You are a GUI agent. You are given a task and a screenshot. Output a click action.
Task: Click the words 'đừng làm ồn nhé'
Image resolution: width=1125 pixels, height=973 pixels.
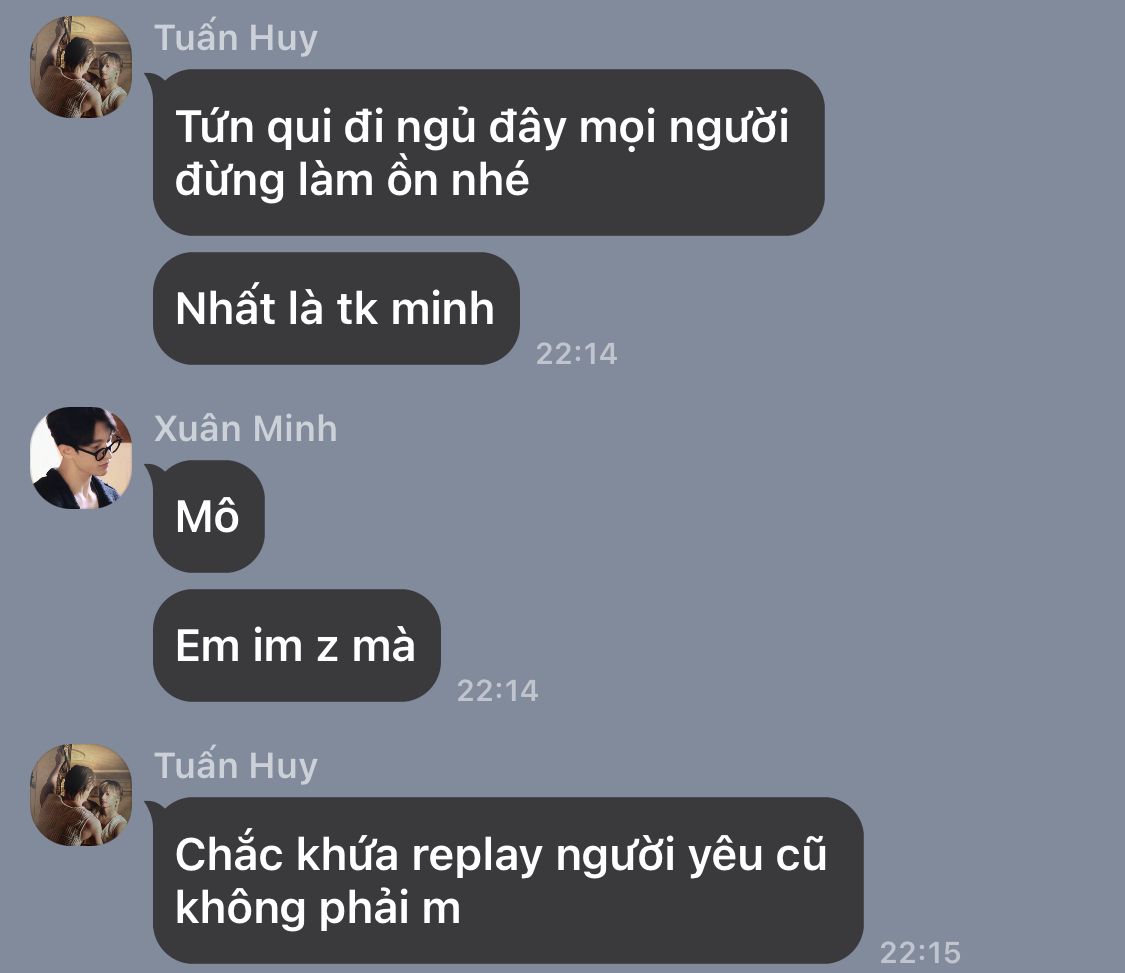[352, 179]
